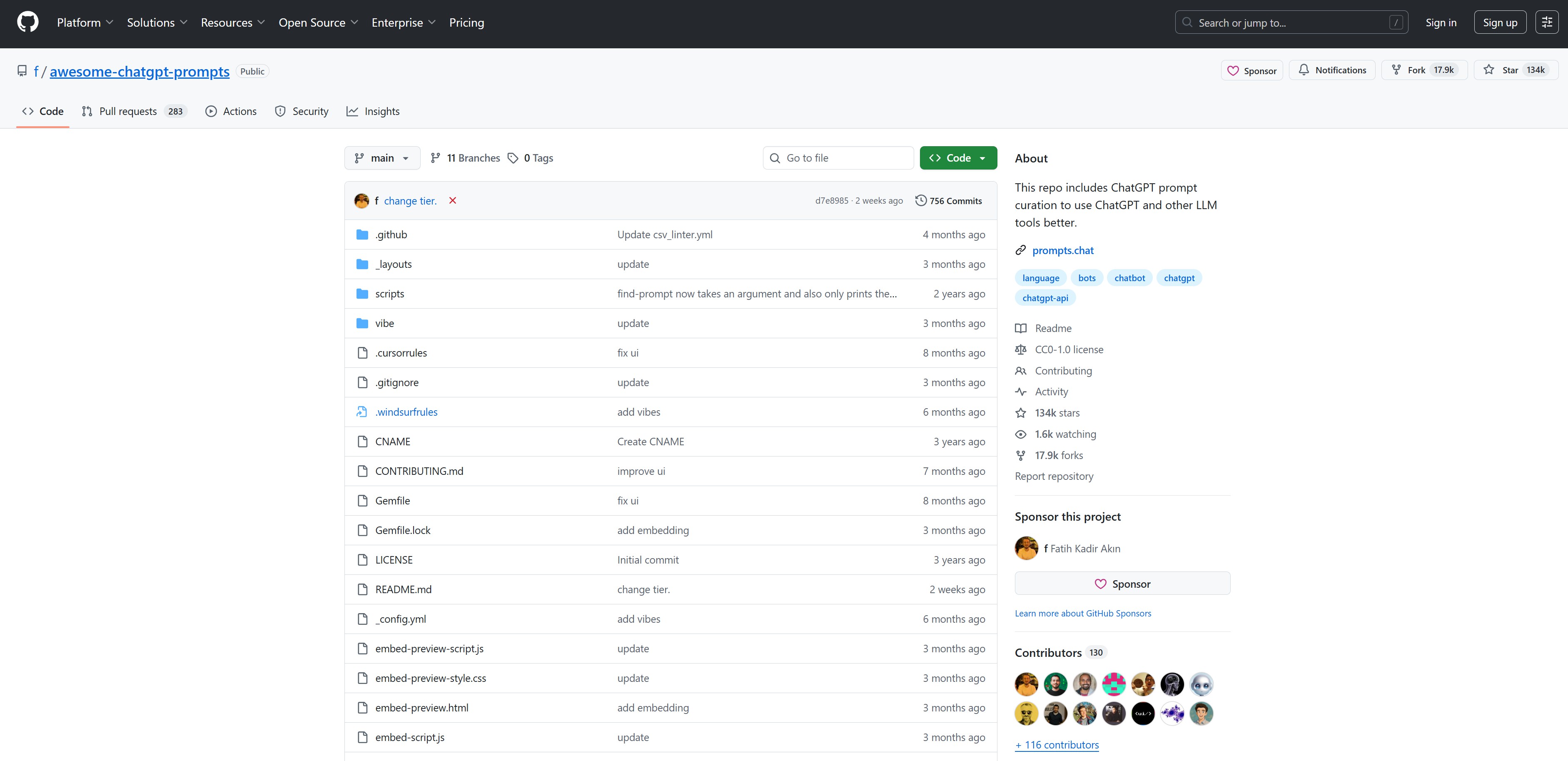Open the green Code dropdown button
Screen dimensions: 1568x761
(x=958, y=158)
